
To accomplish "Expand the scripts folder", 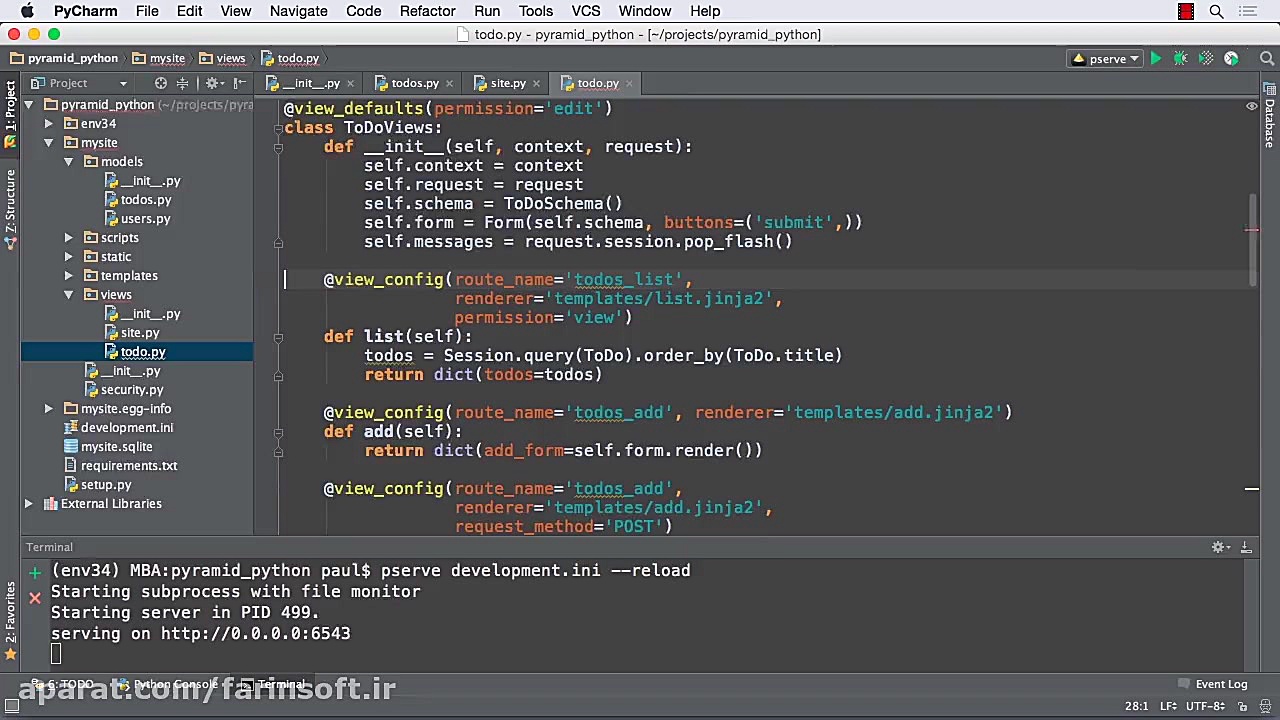I will click(68, 238).
